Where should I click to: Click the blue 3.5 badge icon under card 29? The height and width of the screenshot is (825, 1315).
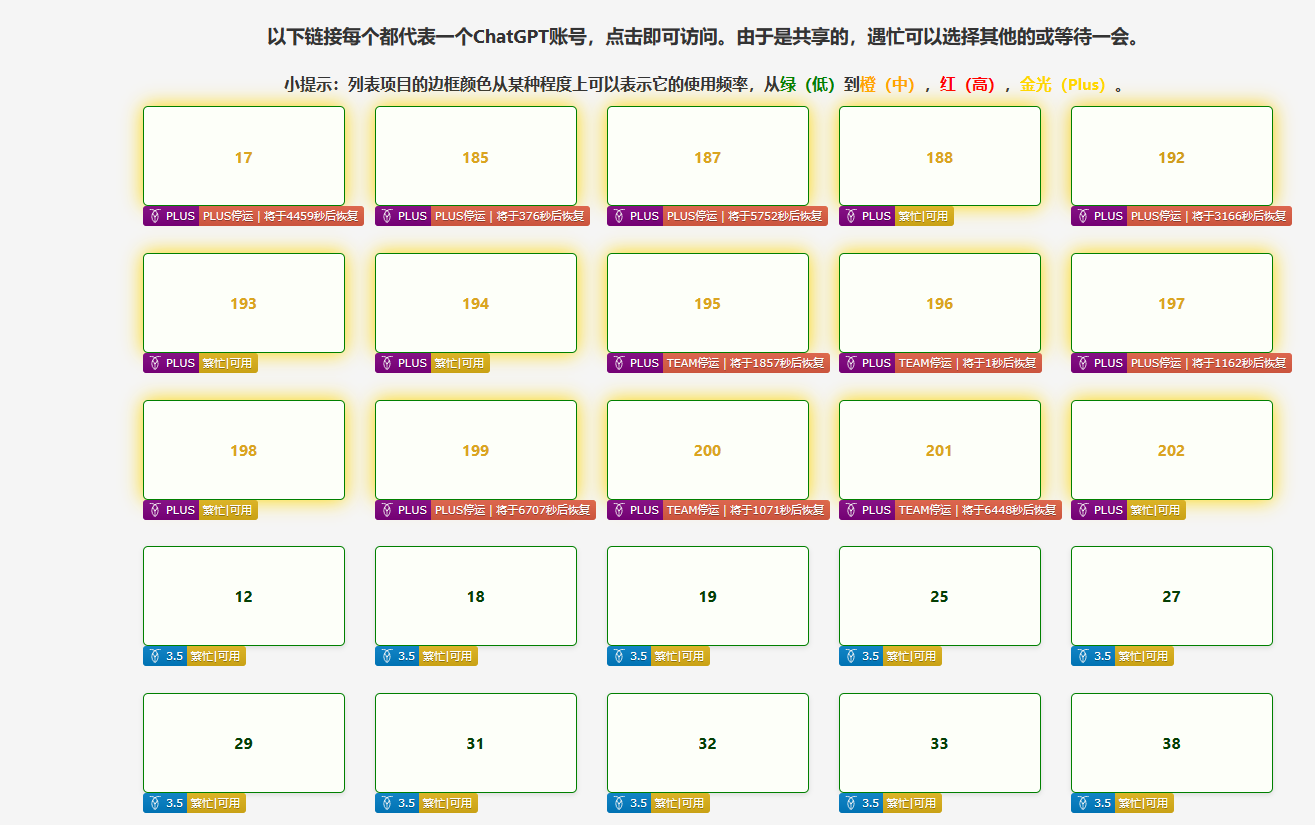(155, 803)
